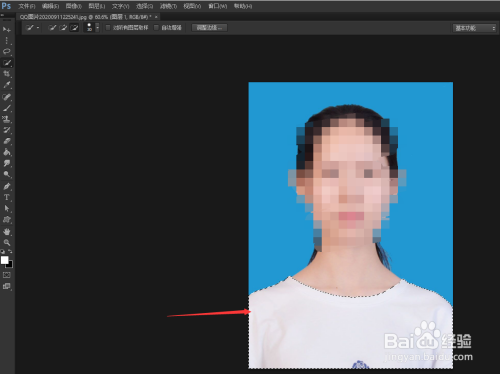The image size is (500, 374).
Task: Select the Path Selection tool
Action: tap(7, 208)
